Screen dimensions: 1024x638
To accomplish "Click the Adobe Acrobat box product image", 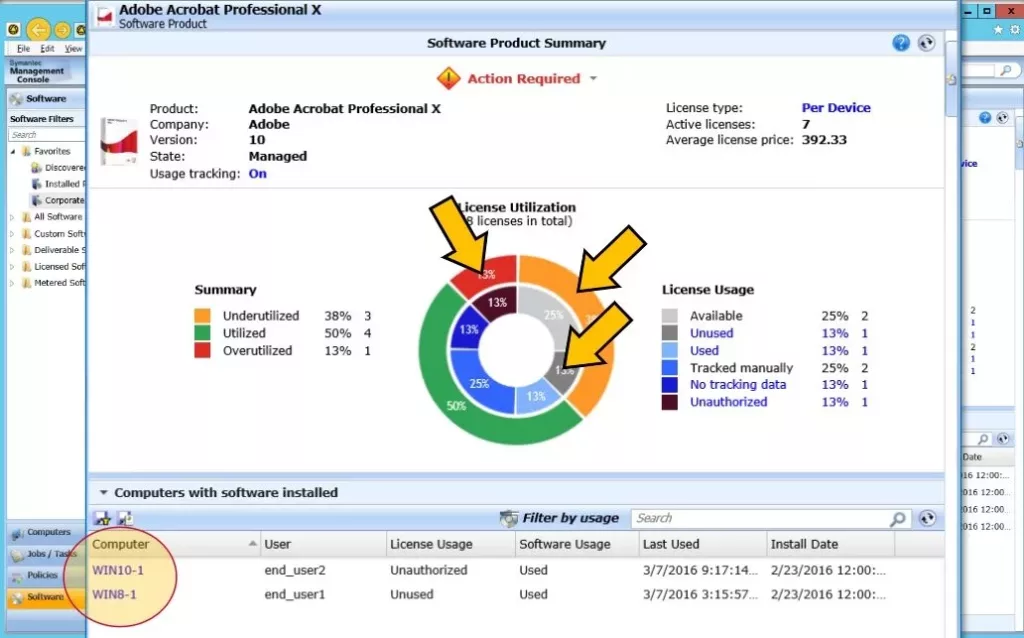I will pos(119,141).
